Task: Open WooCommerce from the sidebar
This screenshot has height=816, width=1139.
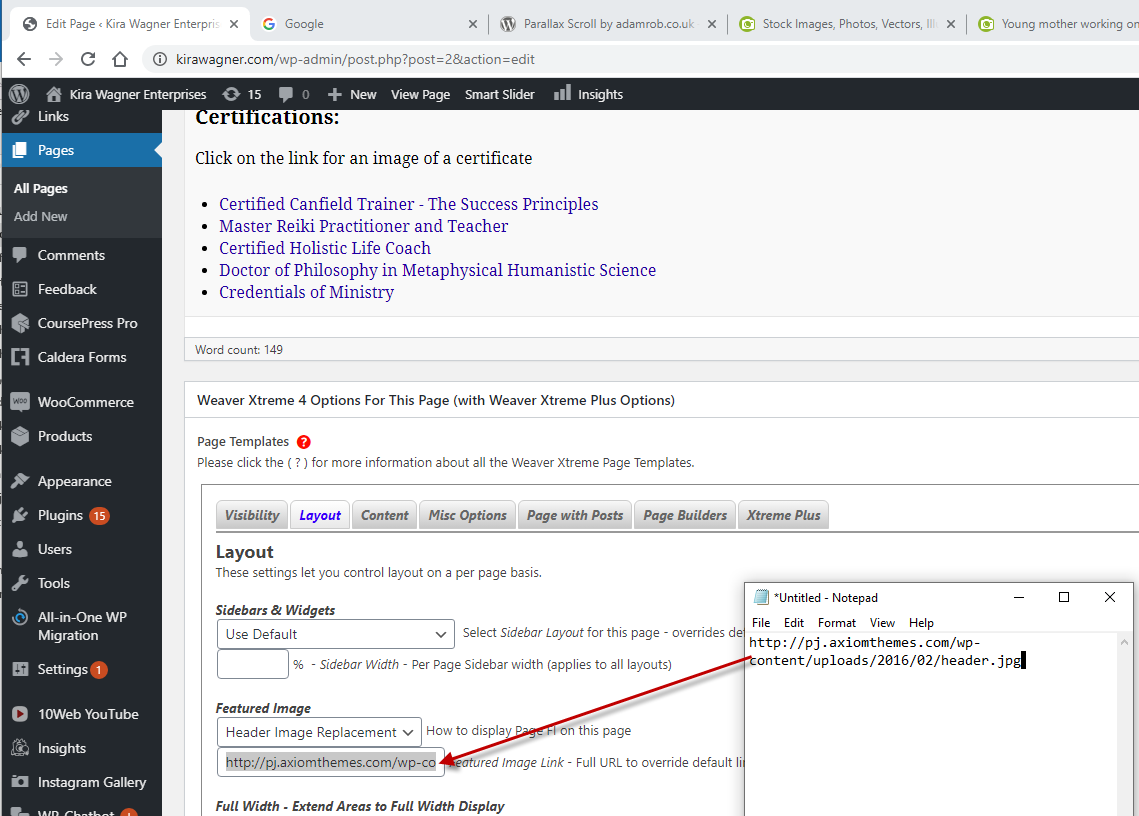Action: [x=85, y=402]
